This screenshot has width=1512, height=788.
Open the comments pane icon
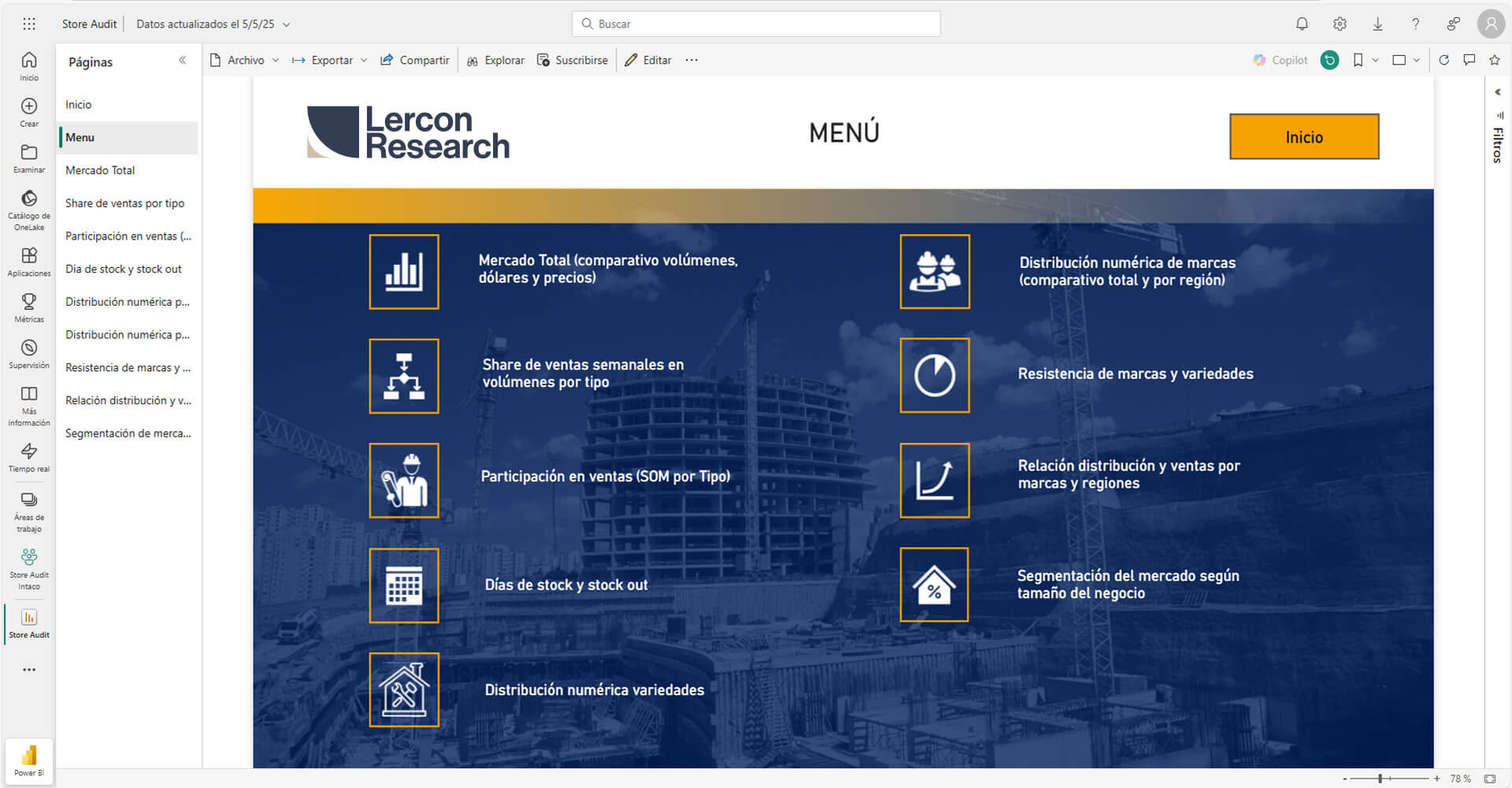coord(1469,60)
